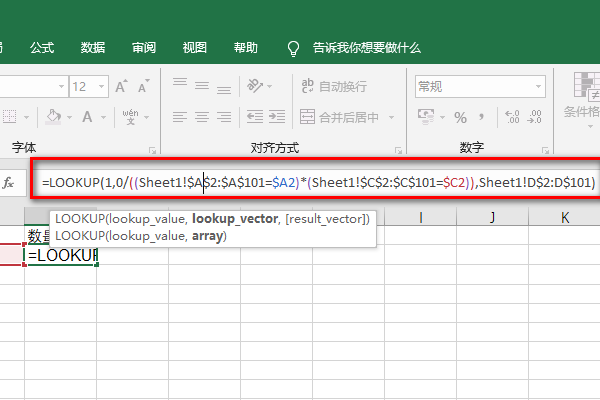
Task: Click 合并后居中 merge button
Action: point(340,117)
